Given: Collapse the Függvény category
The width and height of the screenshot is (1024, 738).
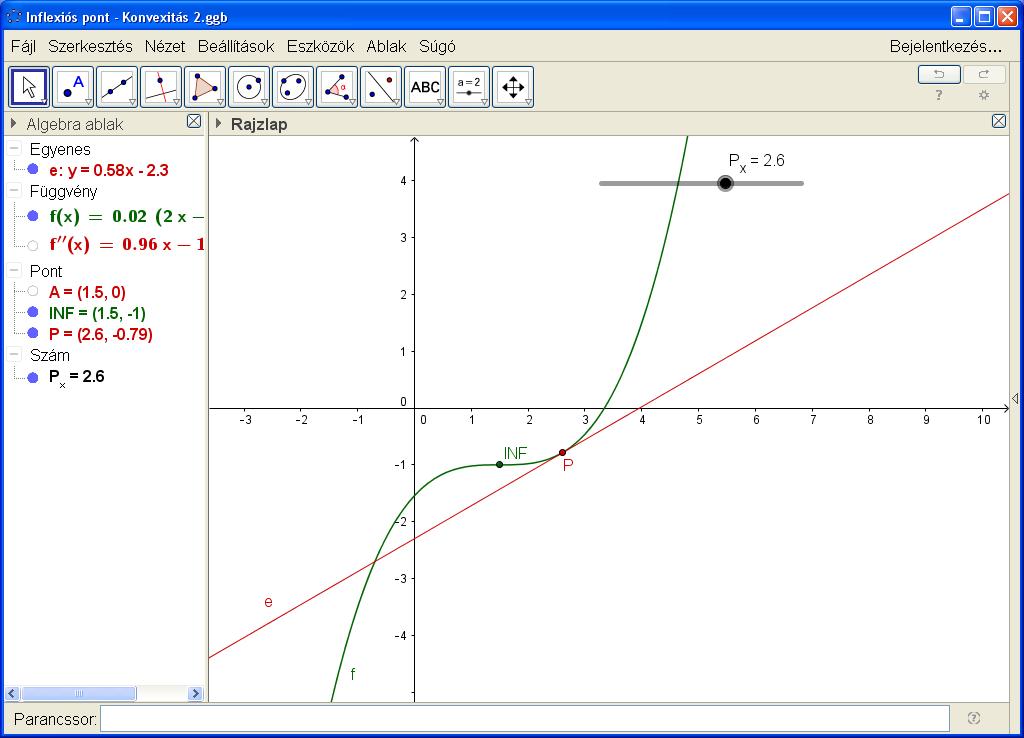Looking at the screenshot, I should tap(14, 190).
